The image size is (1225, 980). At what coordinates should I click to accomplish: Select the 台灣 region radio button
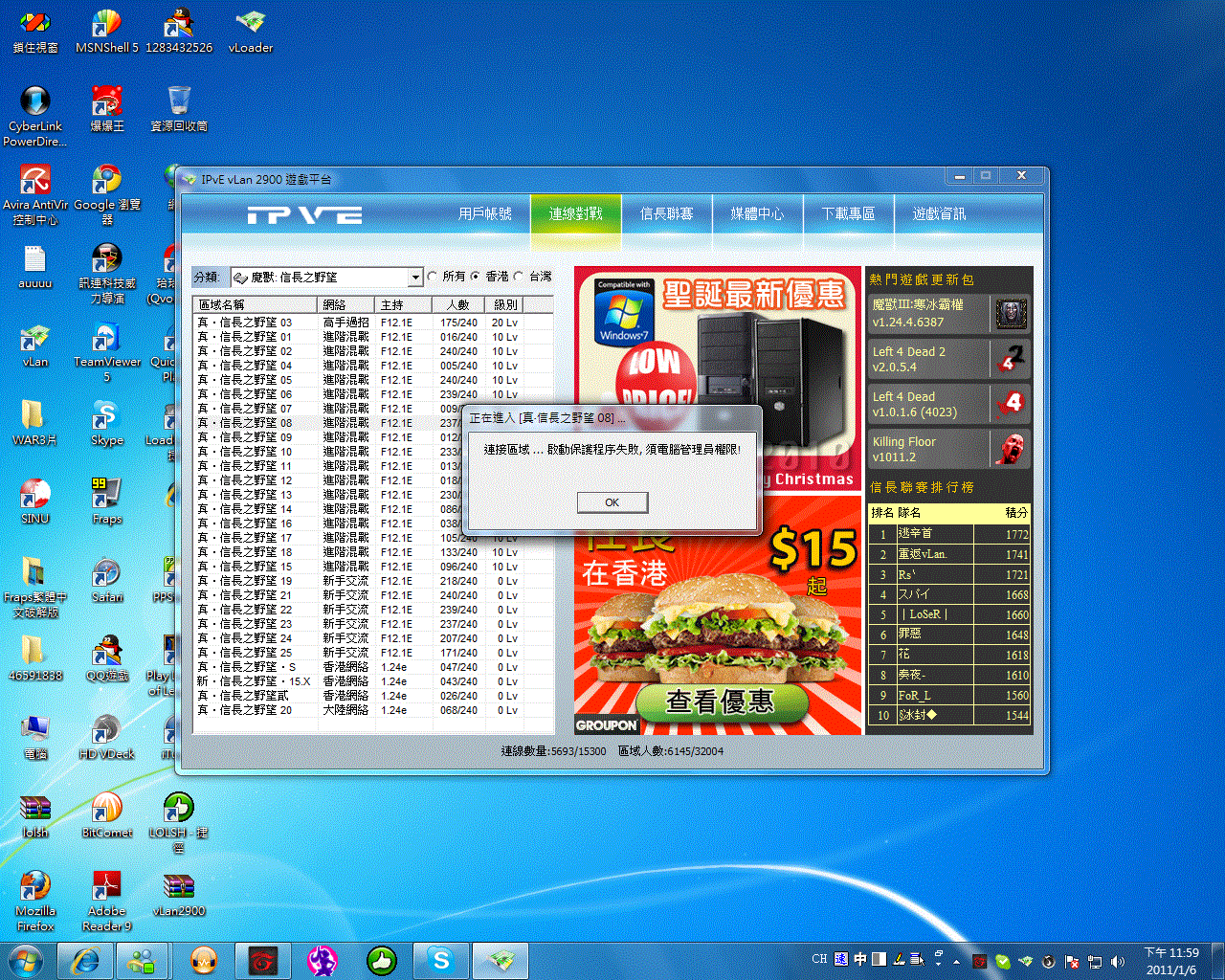(x=519, y=277)
